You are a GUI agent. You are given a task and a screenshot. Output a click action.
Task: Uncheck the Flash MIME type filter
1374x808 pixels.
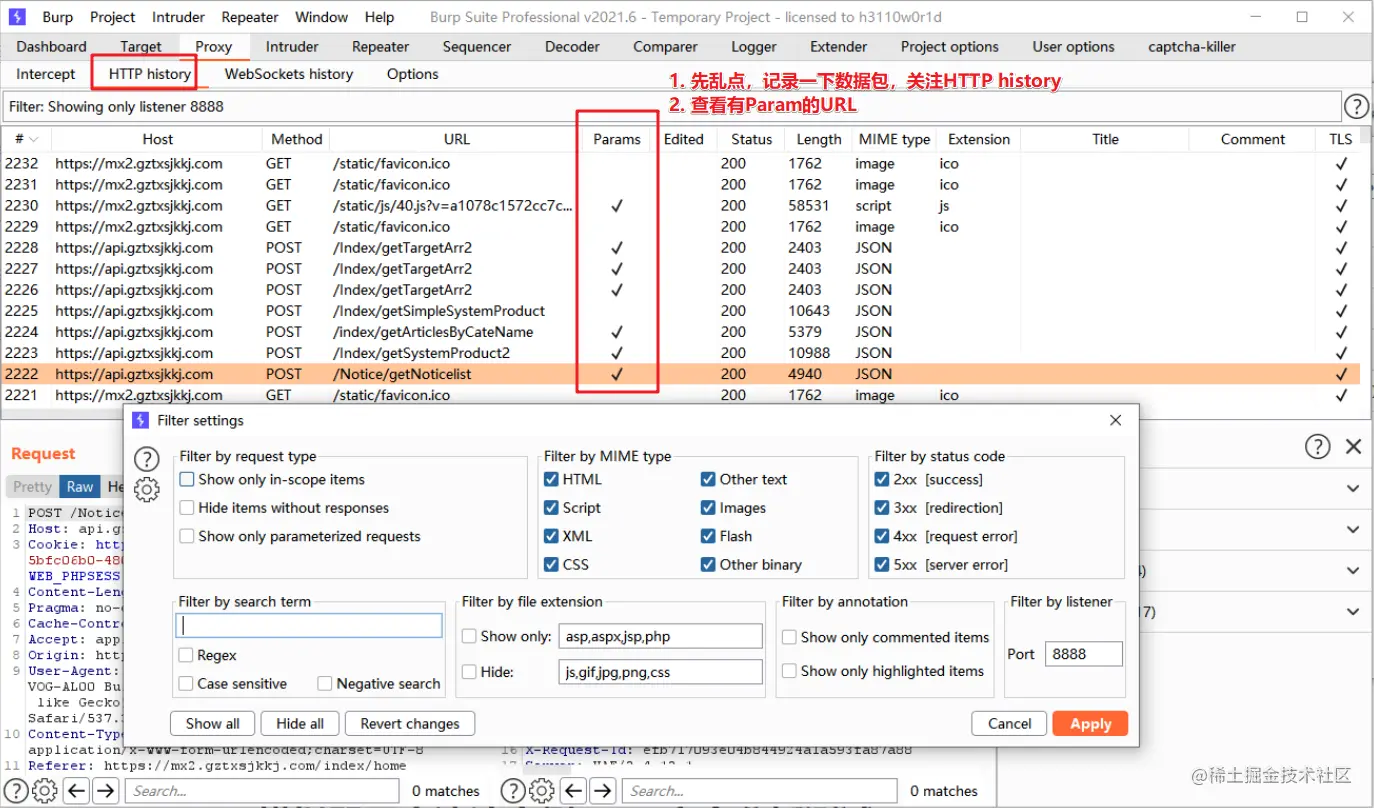coord(708,536)
